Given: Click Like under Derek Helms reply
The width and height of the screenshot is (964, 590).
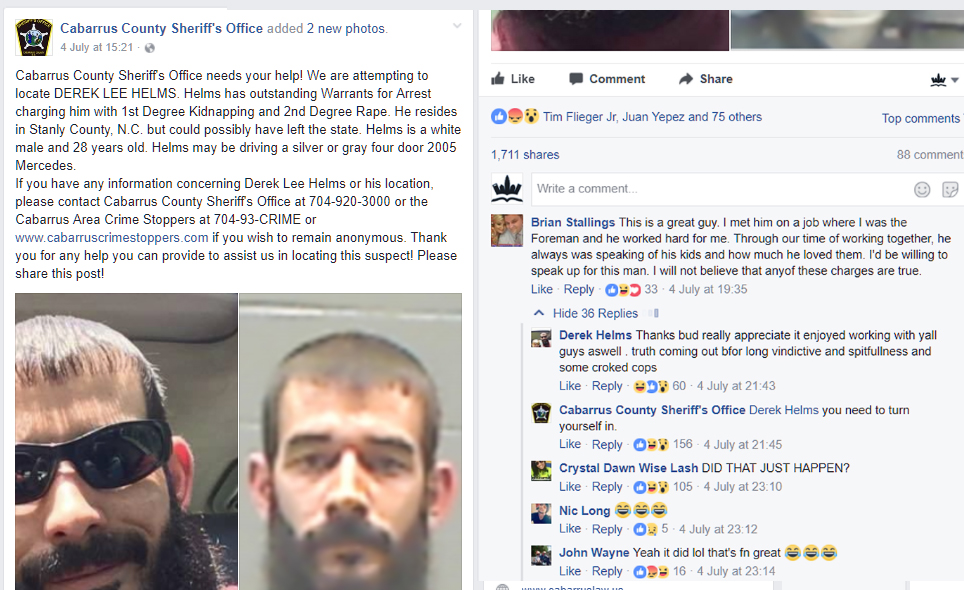Looking at the screenshot, I should (x=570, y=385).
